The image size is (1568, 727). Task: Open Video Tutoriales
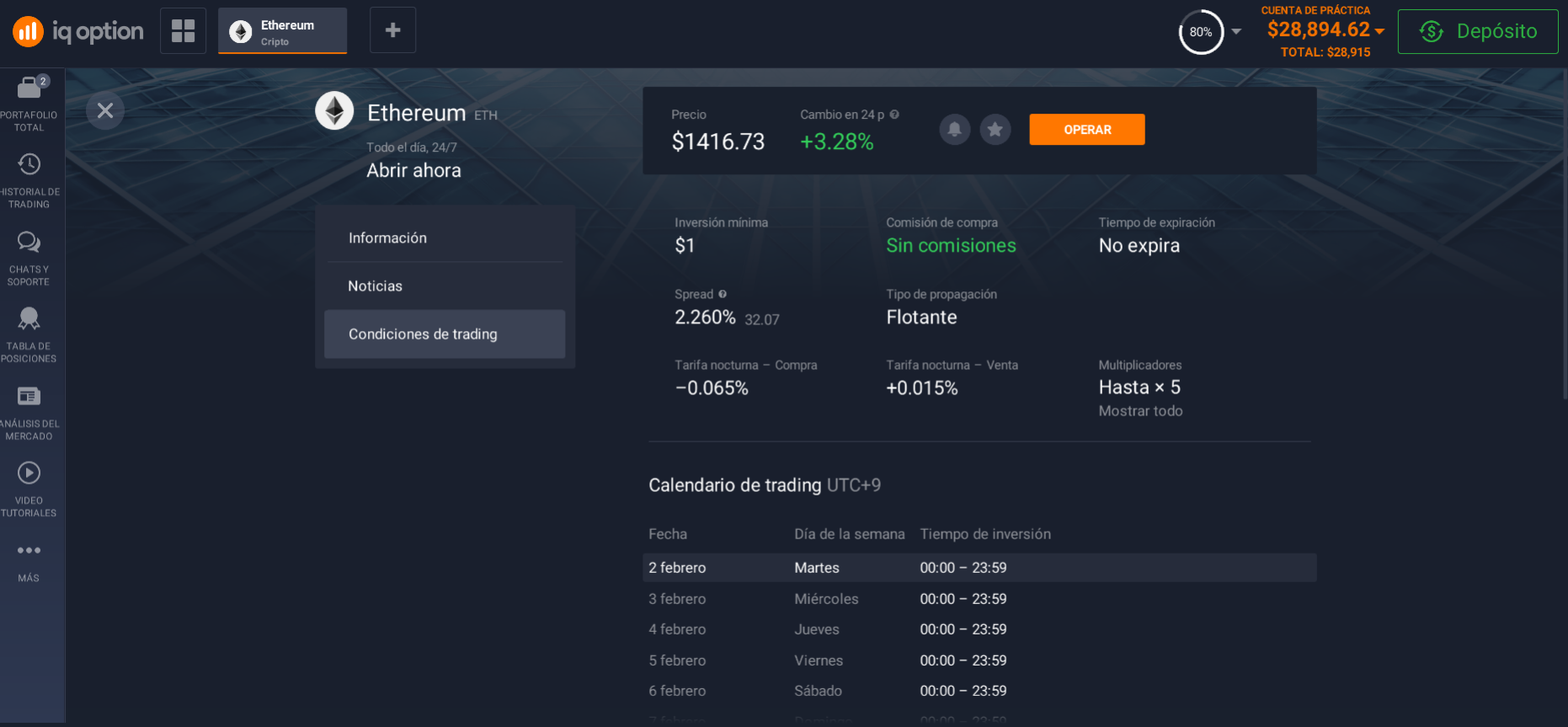coord(29,487)
